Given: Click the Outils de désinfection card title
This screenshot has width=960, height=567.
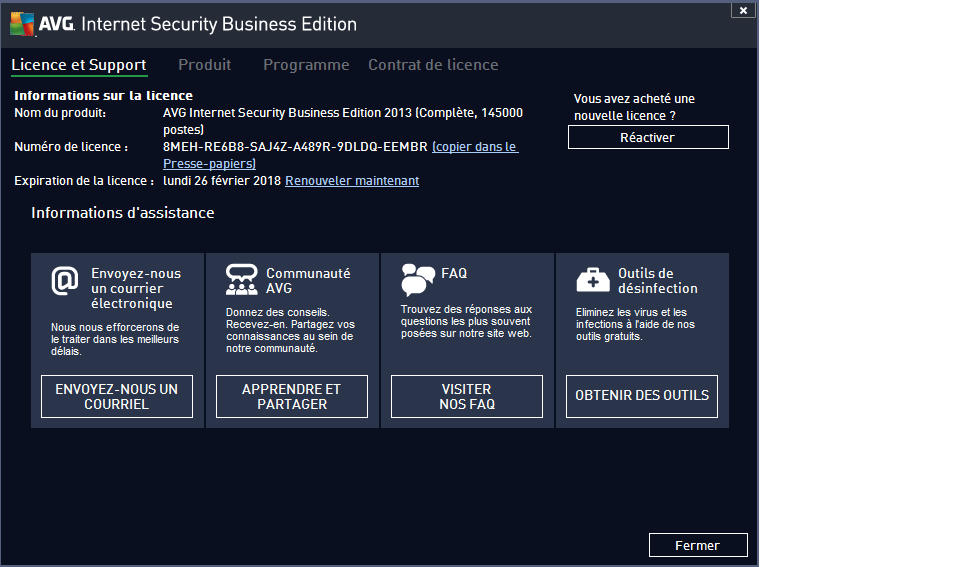Looking at the screenshot, I should tap(658, 280).
